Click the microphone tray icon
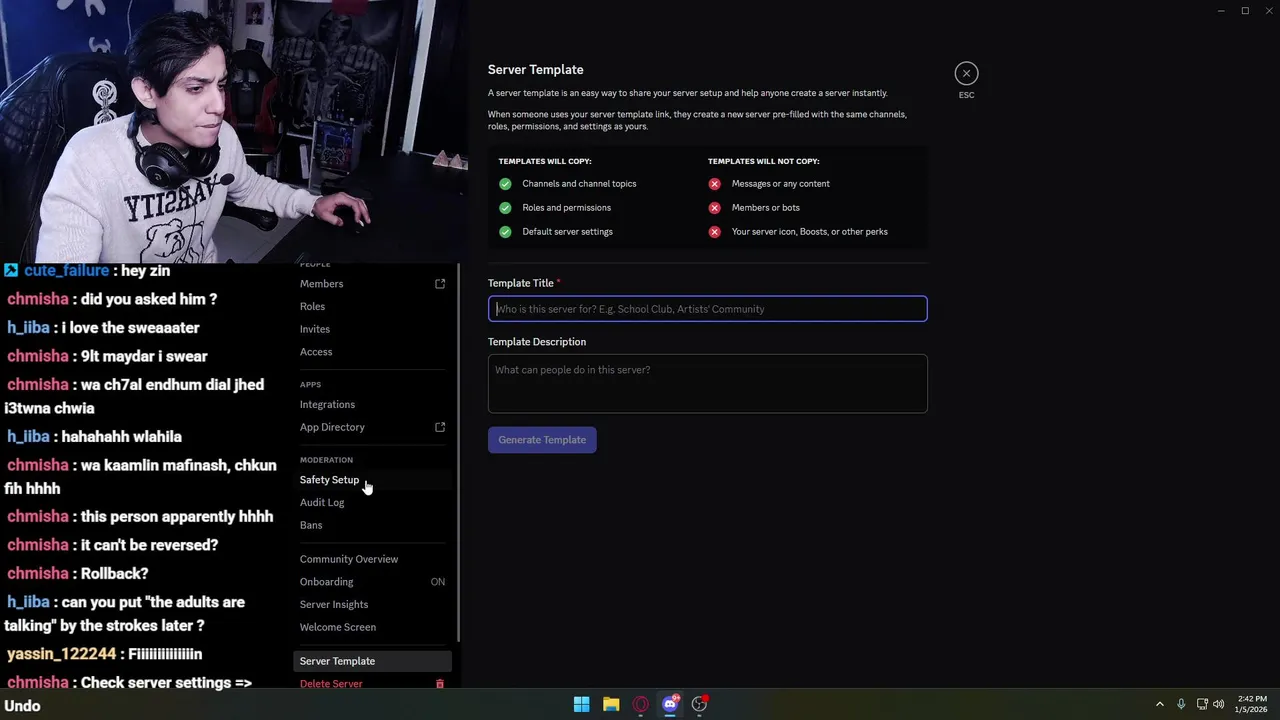This screenshot has width=1280, height=720. pyautogui.click(x=1181, y=704)
